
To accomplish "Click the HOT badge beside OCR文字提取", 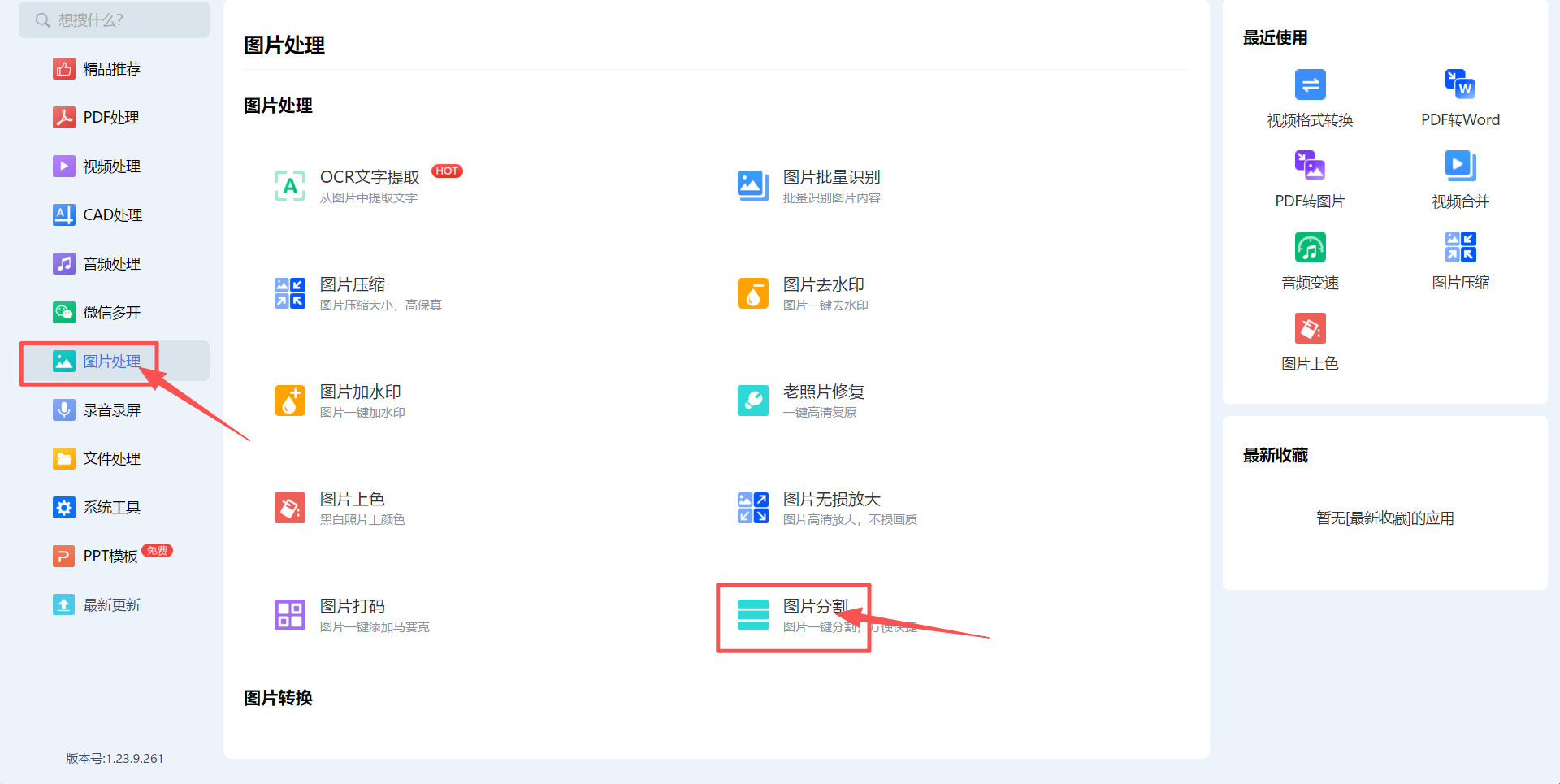I will pyautogui.click(x=447, y=171).
